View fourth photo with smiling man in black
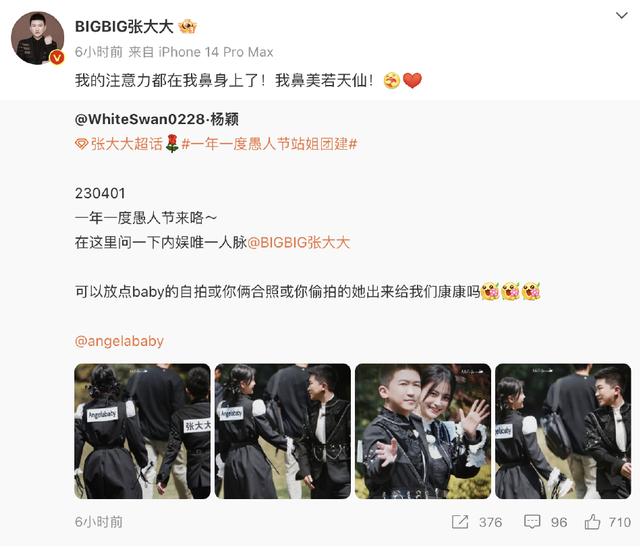Viewport: 640px width, 547px height. pos(563,431)
